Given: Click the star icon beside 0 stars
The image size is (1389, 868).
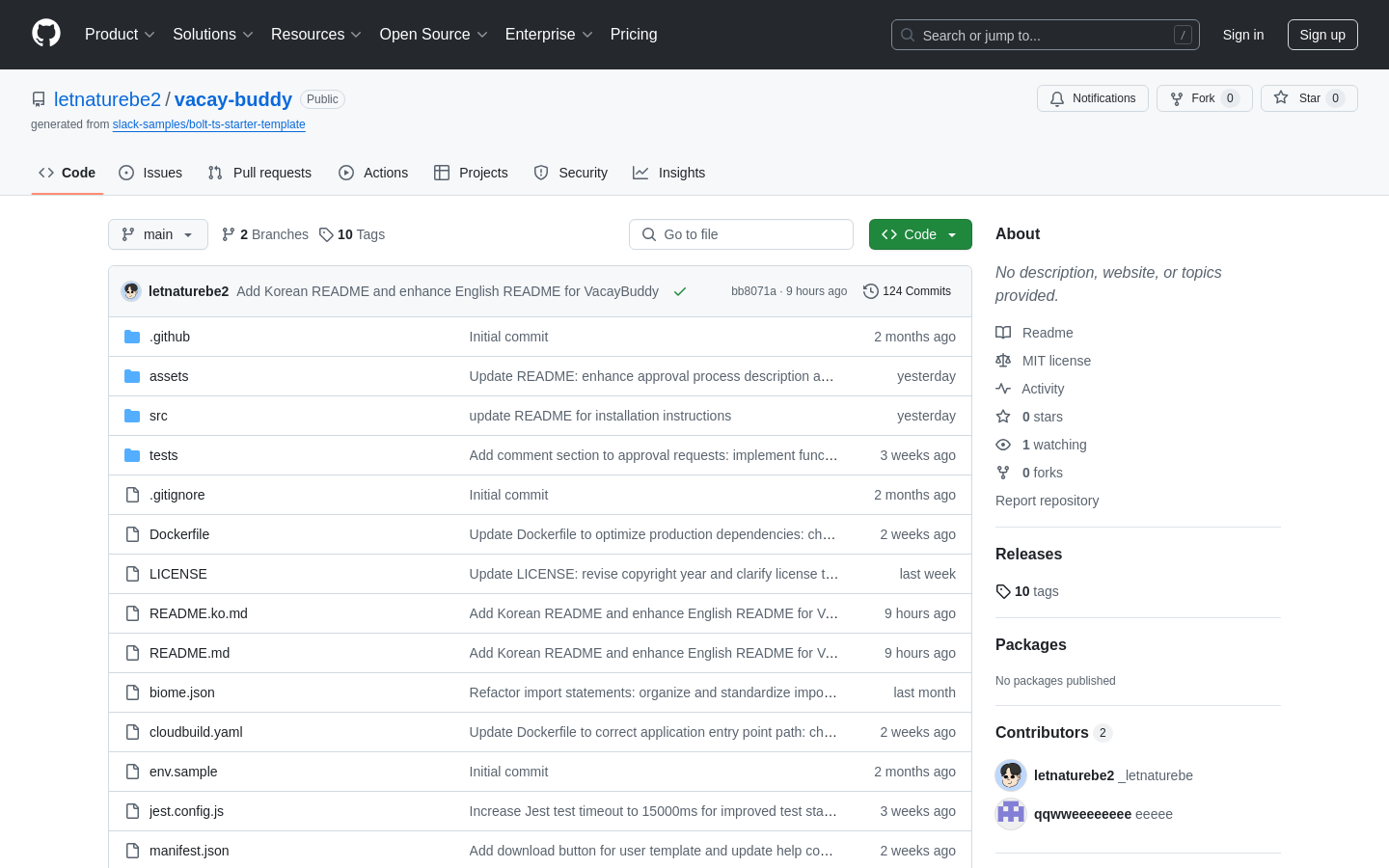Looking at the screenshot, I should 1003,417.
